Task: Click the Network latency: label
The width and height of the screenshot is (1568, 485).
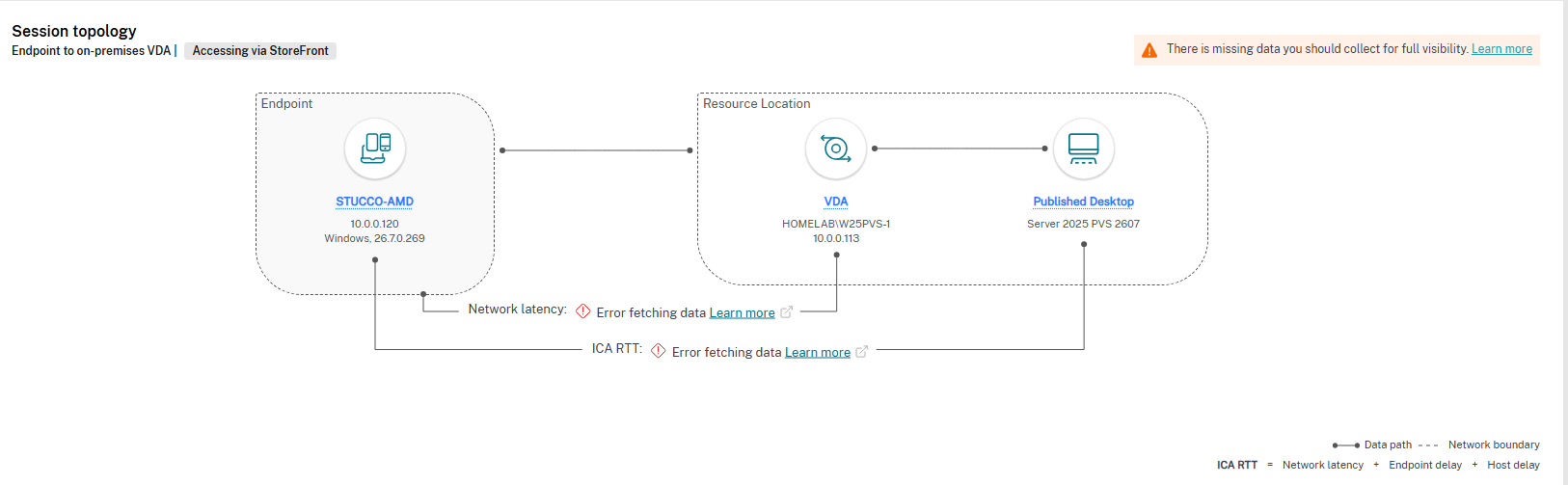Action: [518, 310]
